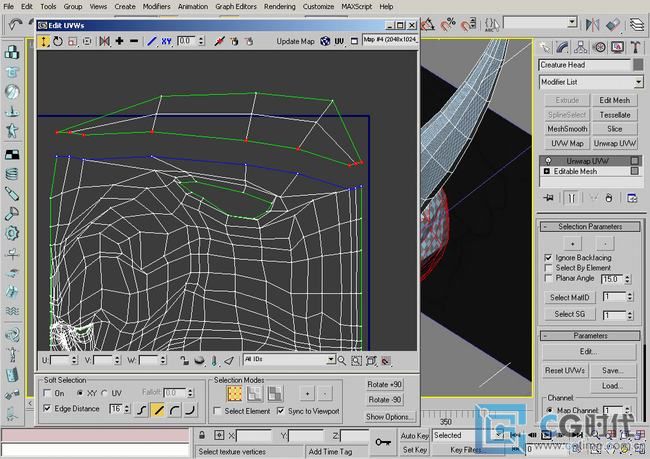Open the All IDs dropdown
650x459 pixels.
[289, 359]
